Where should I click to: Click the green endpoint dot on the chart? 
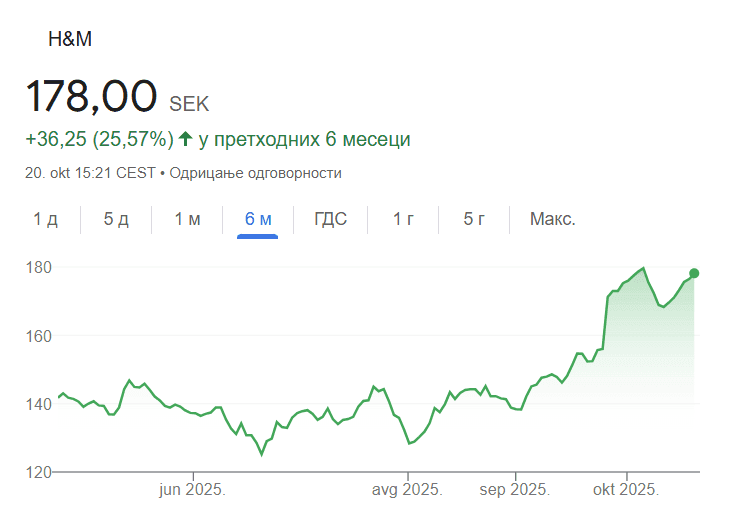[694, 273]
